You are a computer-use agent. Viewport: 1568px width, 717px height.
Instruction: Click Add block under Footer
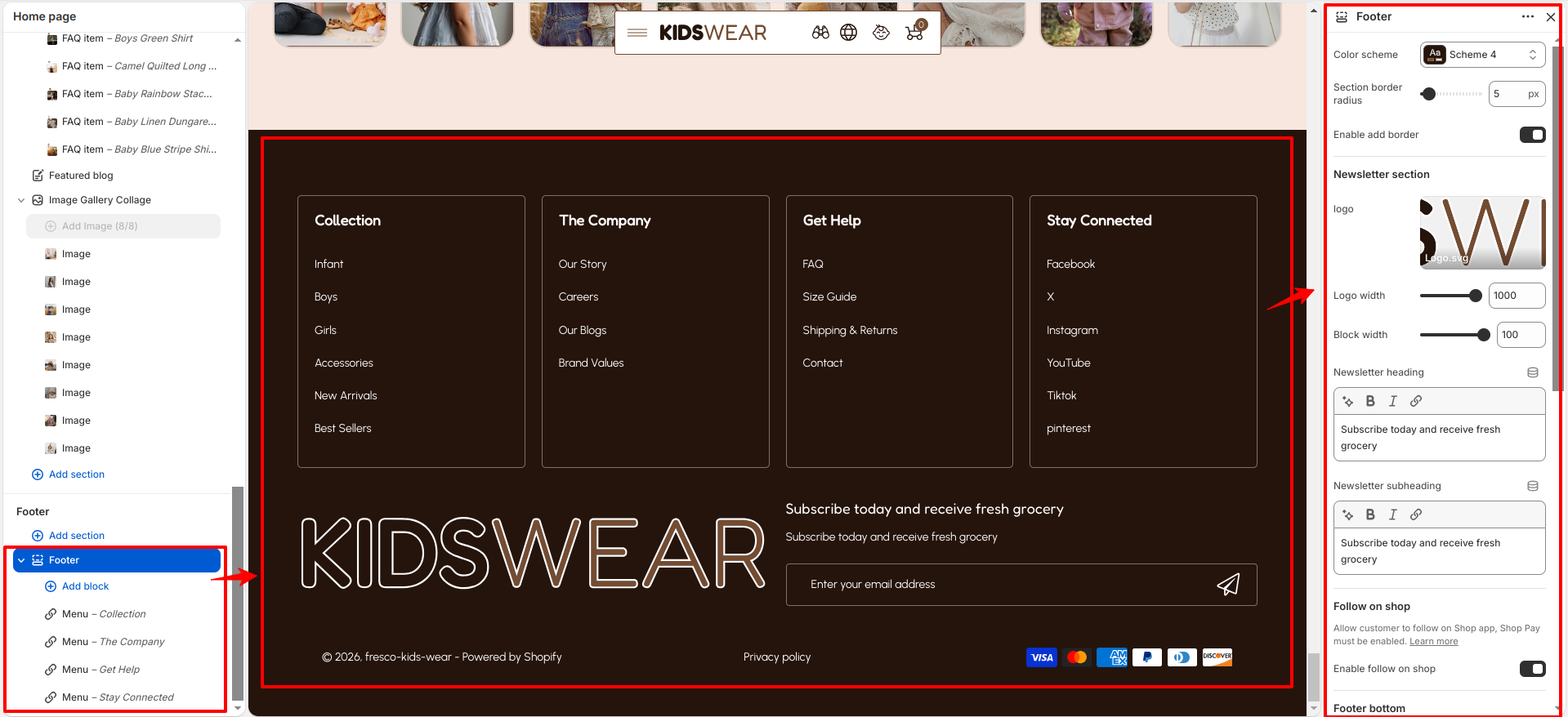pyautogui.click(x=85, y=586)
